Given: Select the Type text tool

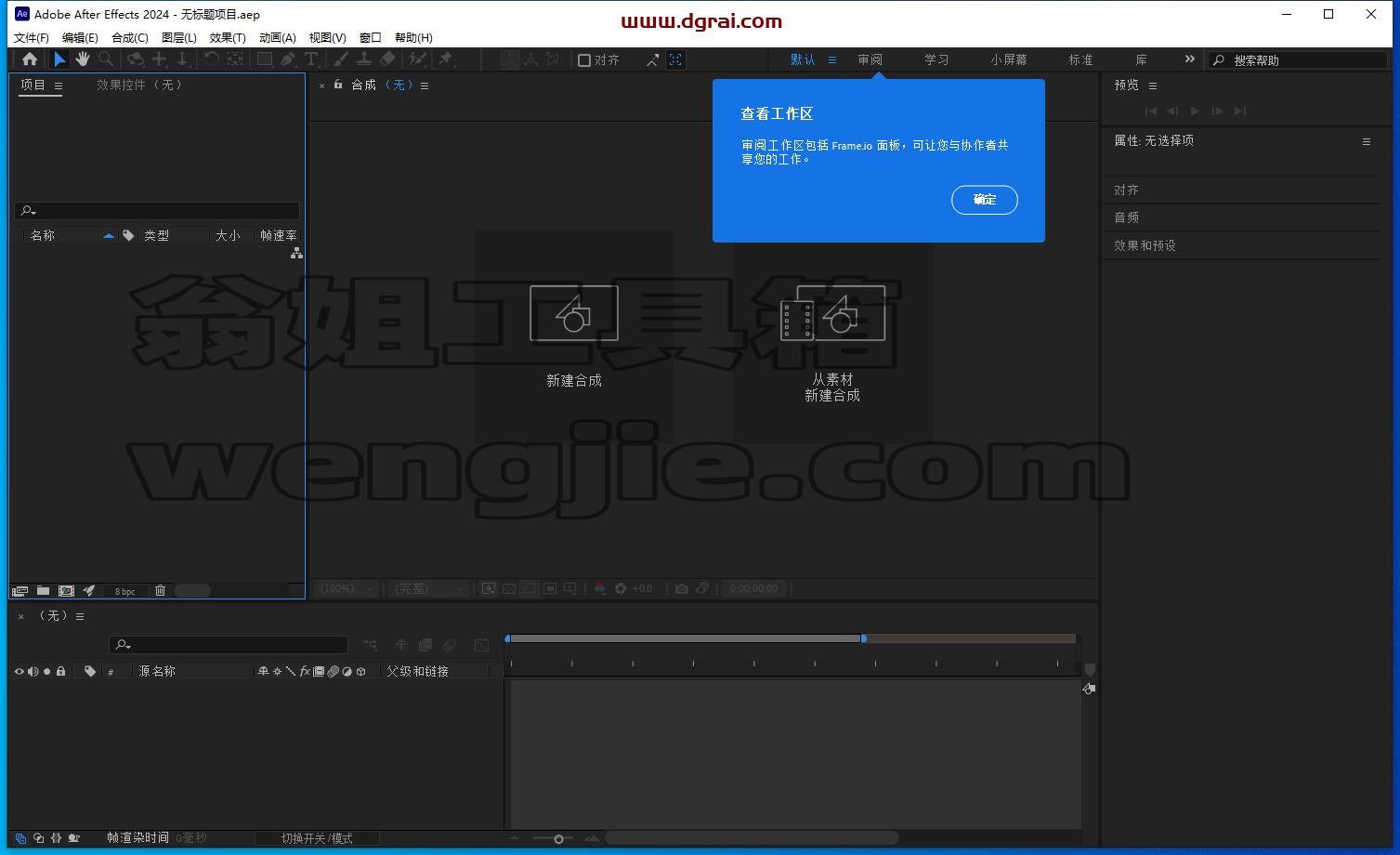Looking at the screenshot, I should [311, 59].
